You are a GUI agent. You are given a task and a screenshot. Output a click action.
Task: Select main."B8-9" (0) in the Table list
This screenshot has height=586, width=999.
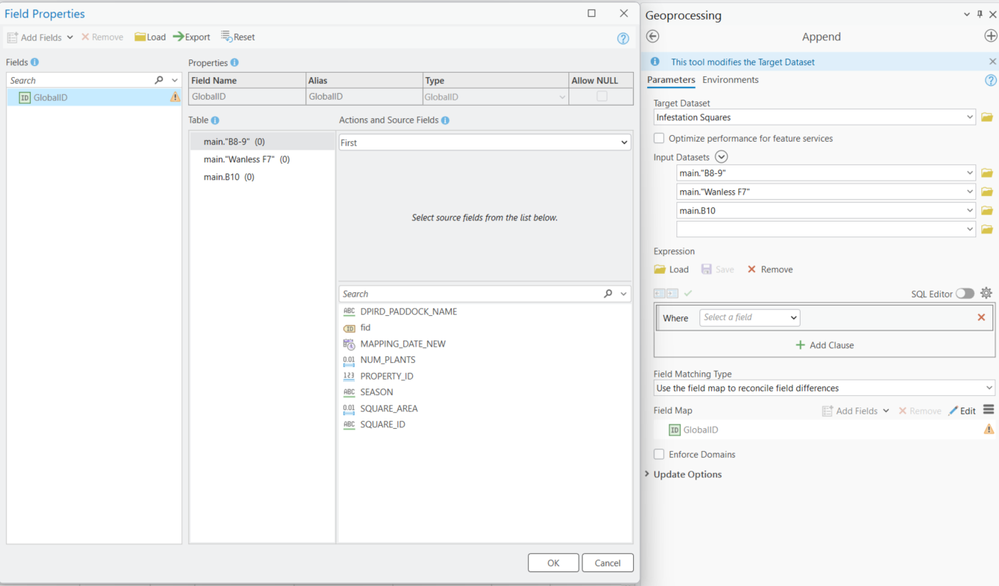[262, 141]
